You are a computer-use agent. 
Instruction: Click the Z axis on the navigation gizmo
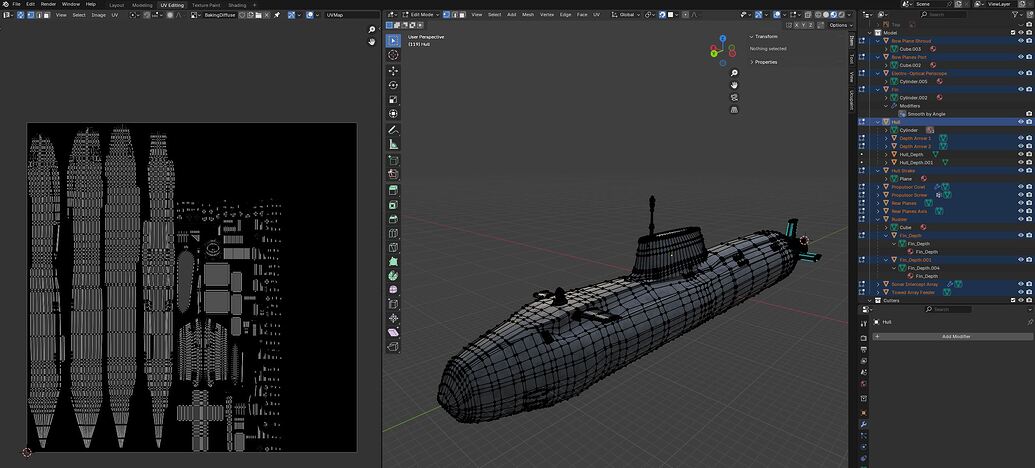(723, 38)
